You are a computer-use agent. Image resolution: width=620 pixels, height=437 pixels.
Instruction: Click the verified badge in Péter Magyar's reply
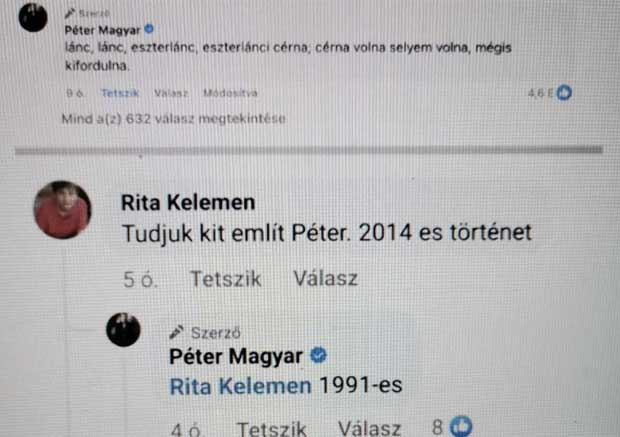click(x=318, y=355)
